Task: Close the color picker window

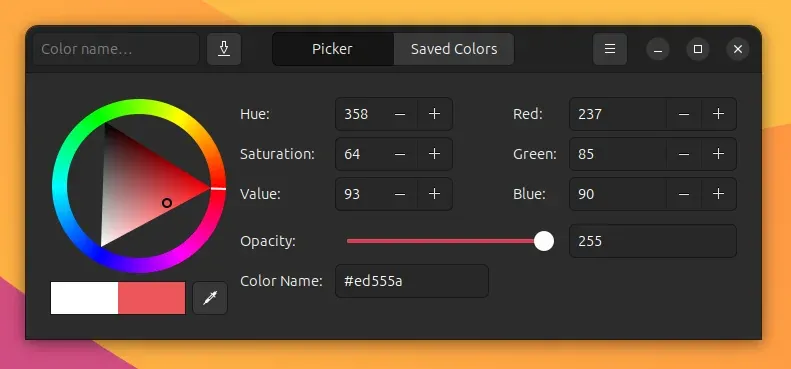Action: tap(738, 49)
